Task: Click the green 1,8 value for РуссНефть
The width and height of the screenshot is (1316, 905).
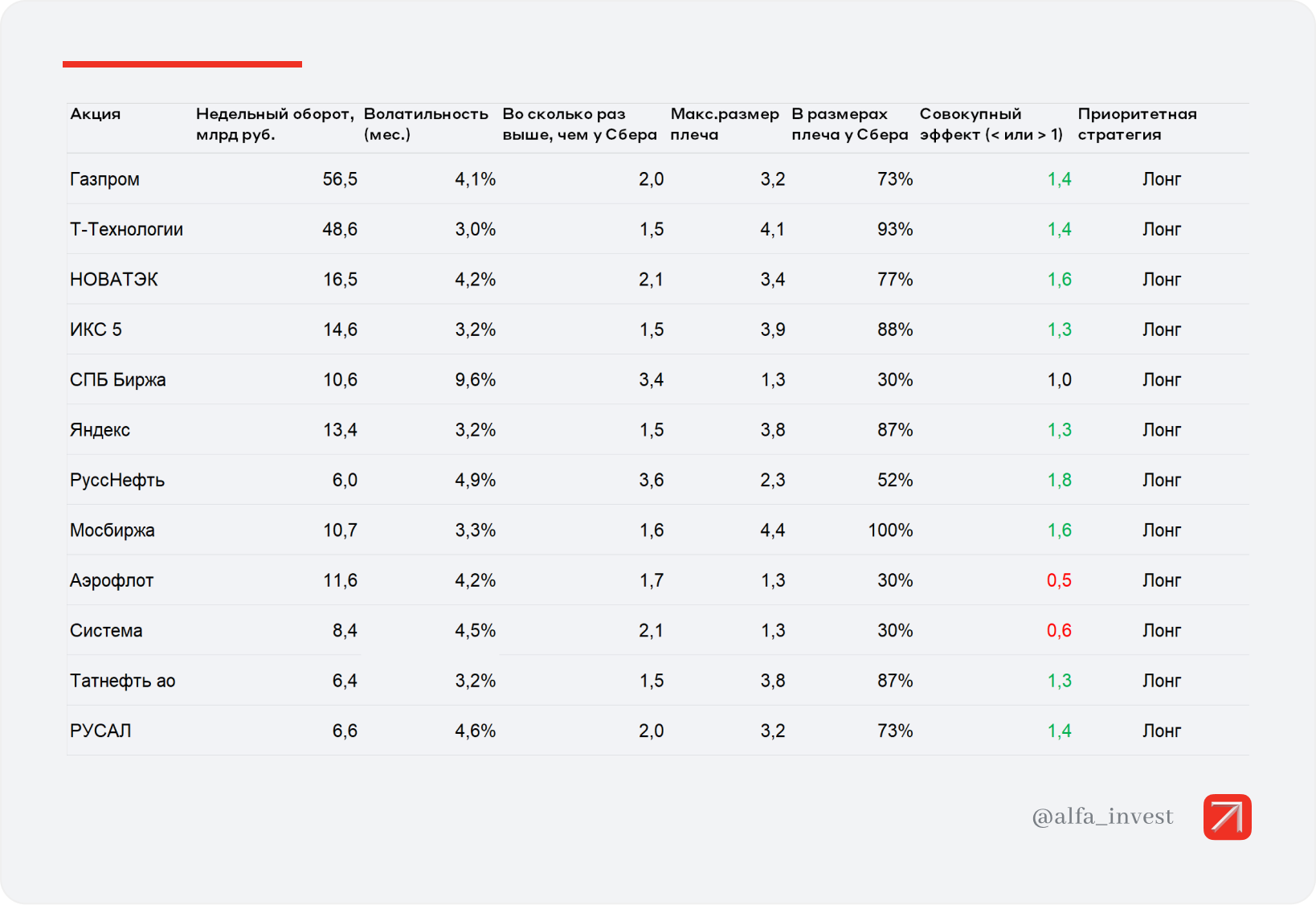Action: click(x=1059, y=481)
